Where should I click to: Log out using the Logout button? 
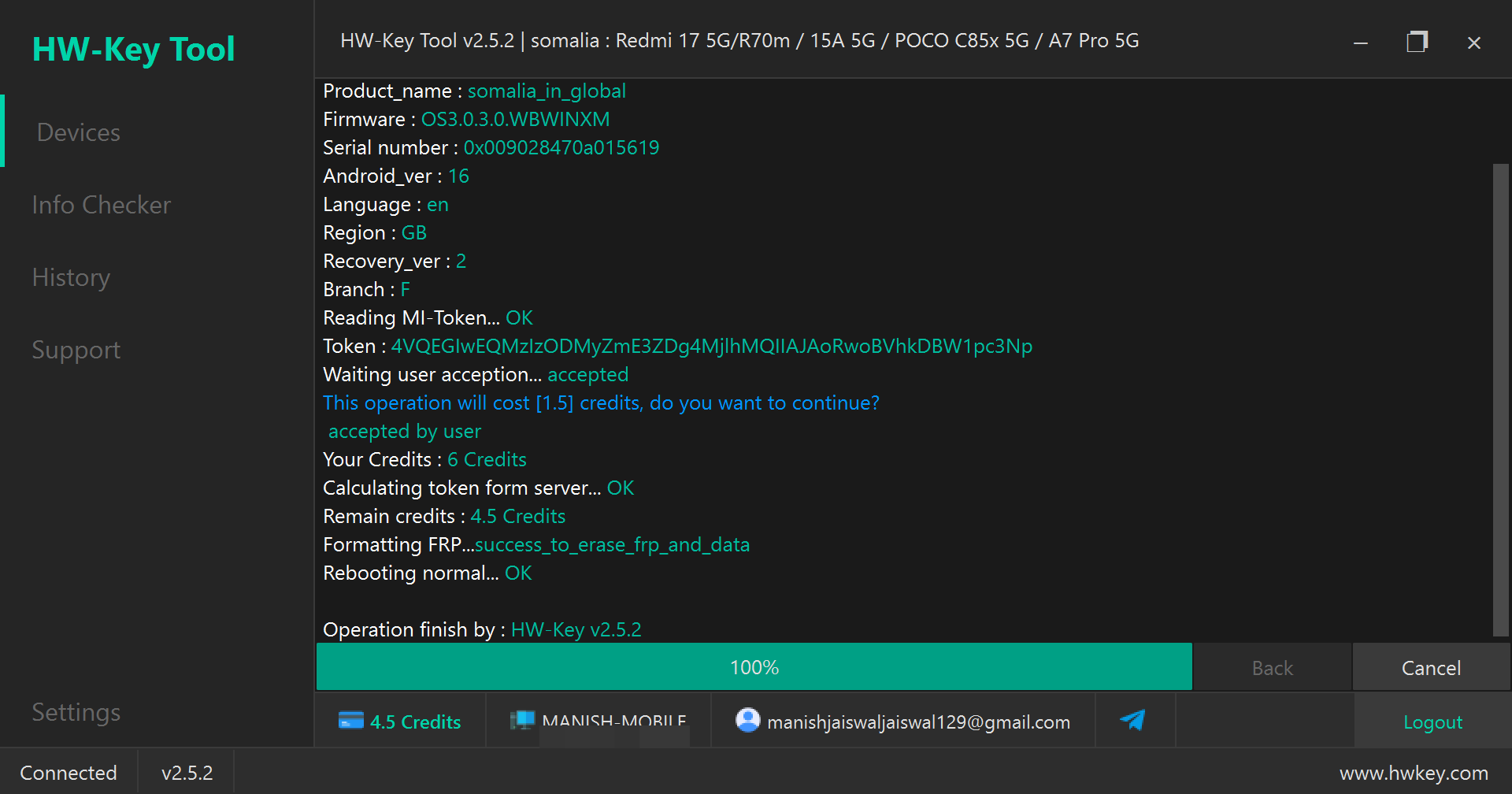(x=1432, y=722)
